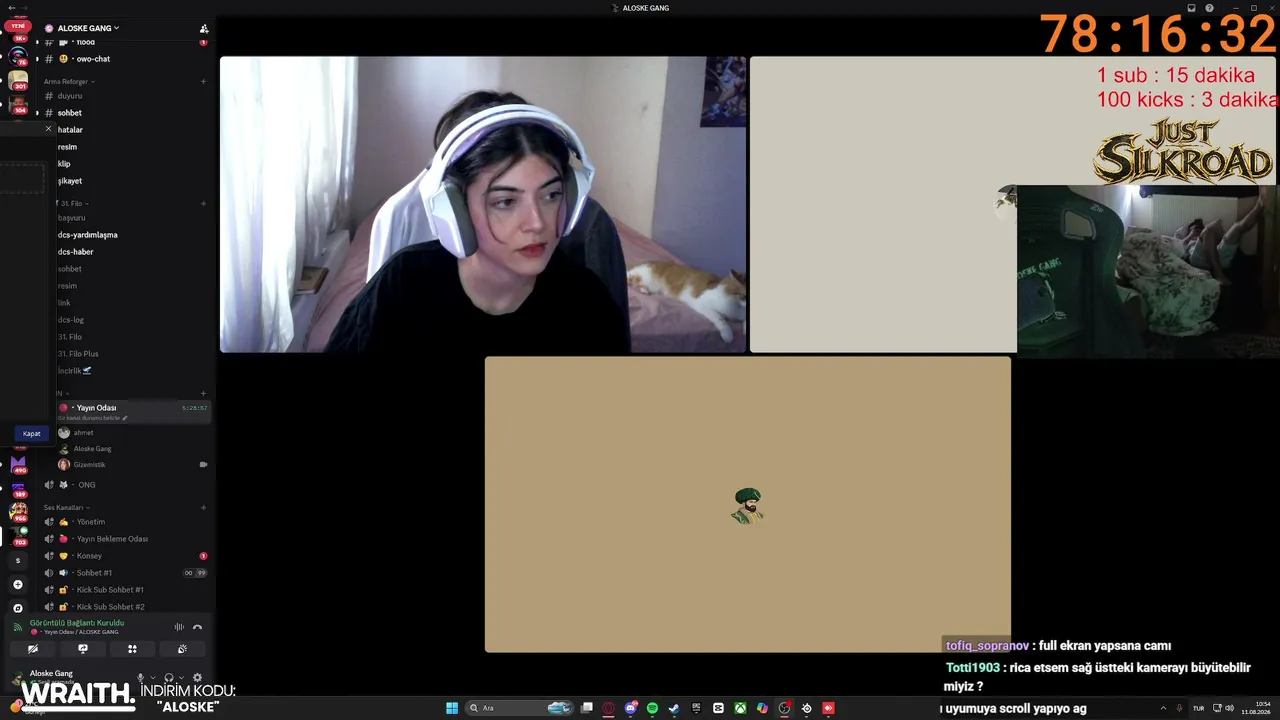Screen dimensions: 1280x720
Task: Open the soundboard
Action: [x=182, y=649]
